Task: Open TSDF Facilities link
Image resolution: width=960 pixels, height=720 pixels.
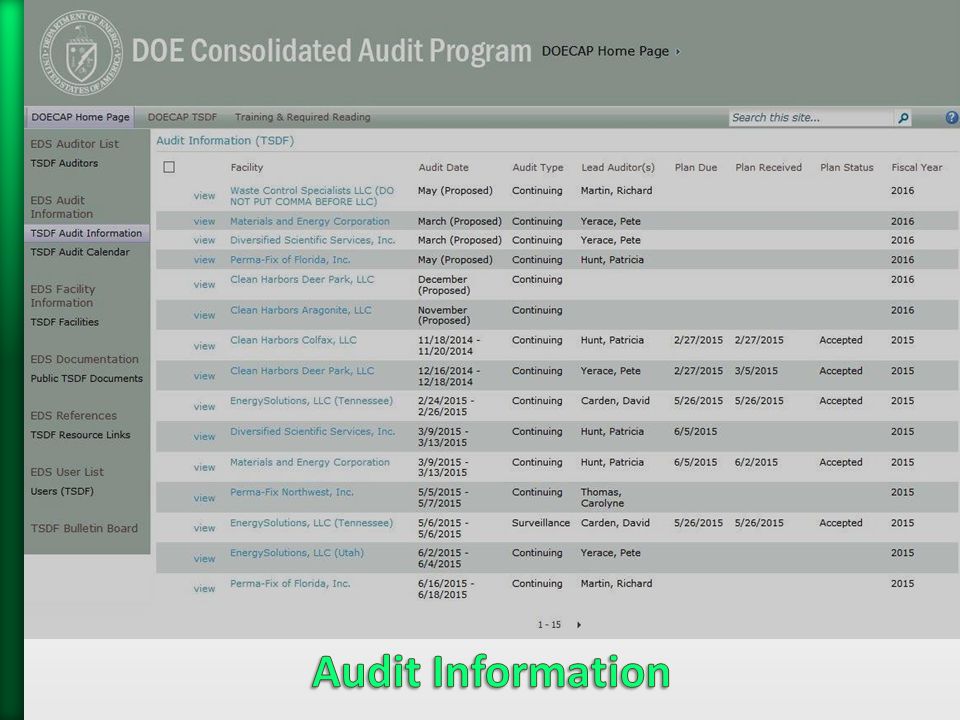Action: pos(64,321)
